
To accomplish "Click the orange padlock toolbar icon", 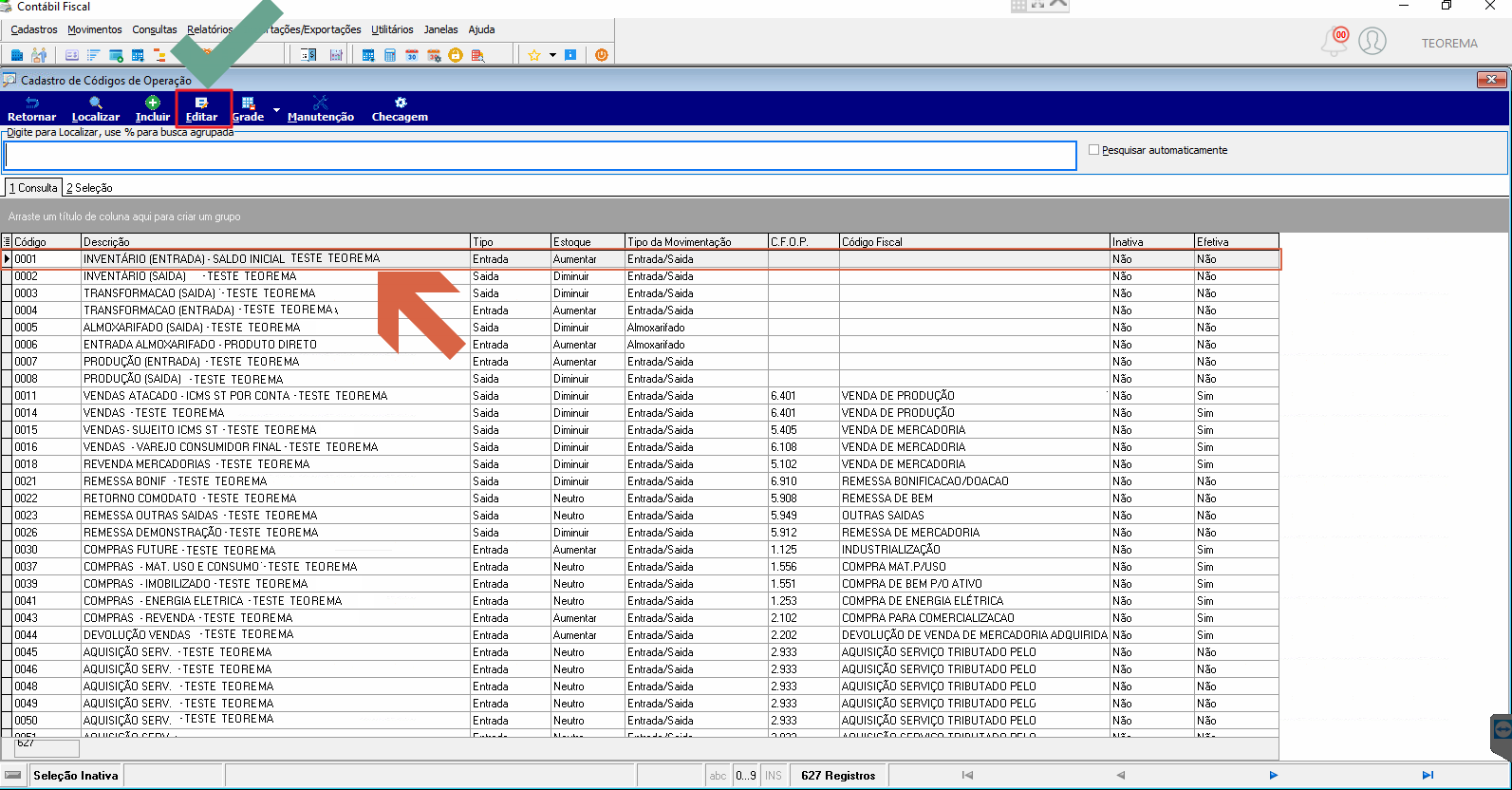I will click(x=456, y=55).
